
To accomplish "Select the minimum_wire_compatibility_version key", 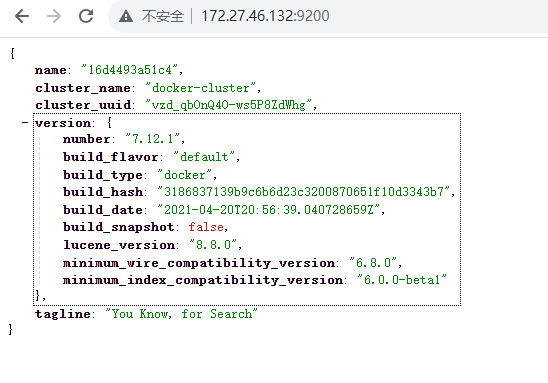I will tap(199, 263).
